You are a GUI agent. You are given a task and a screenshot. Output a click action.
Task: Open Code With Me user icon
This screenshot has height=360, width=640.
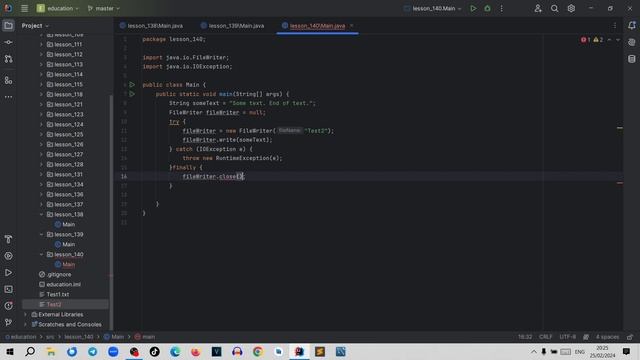(538, 8)
